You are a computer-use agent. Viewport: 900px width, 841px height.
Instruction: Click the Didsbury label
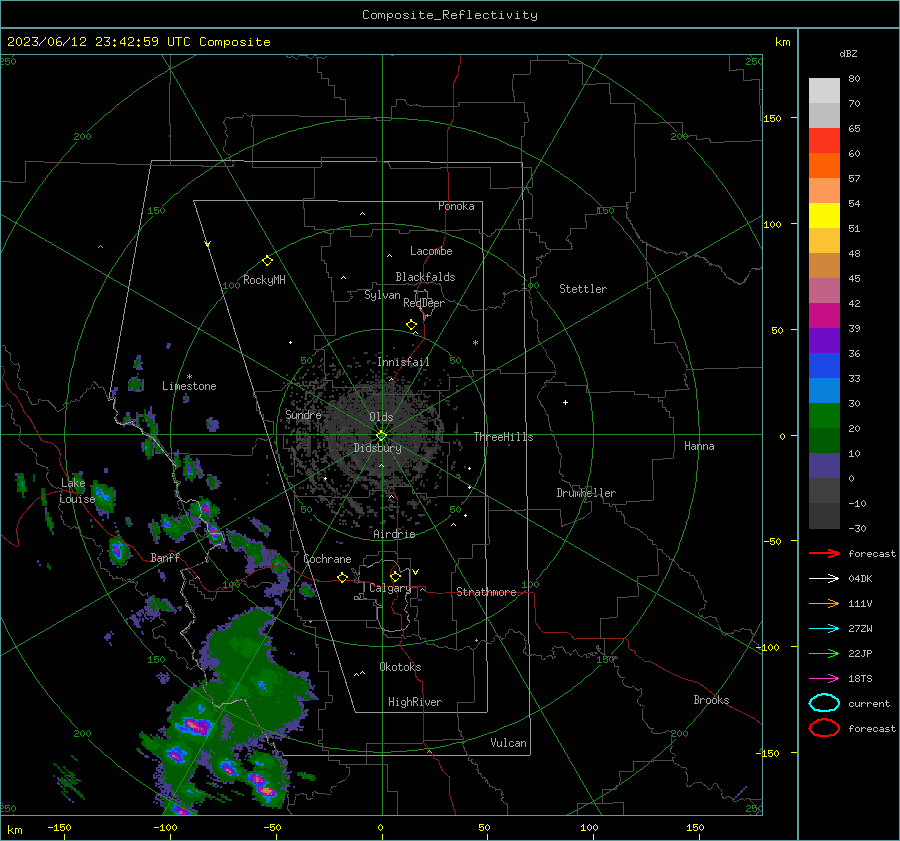coord(378,448)
